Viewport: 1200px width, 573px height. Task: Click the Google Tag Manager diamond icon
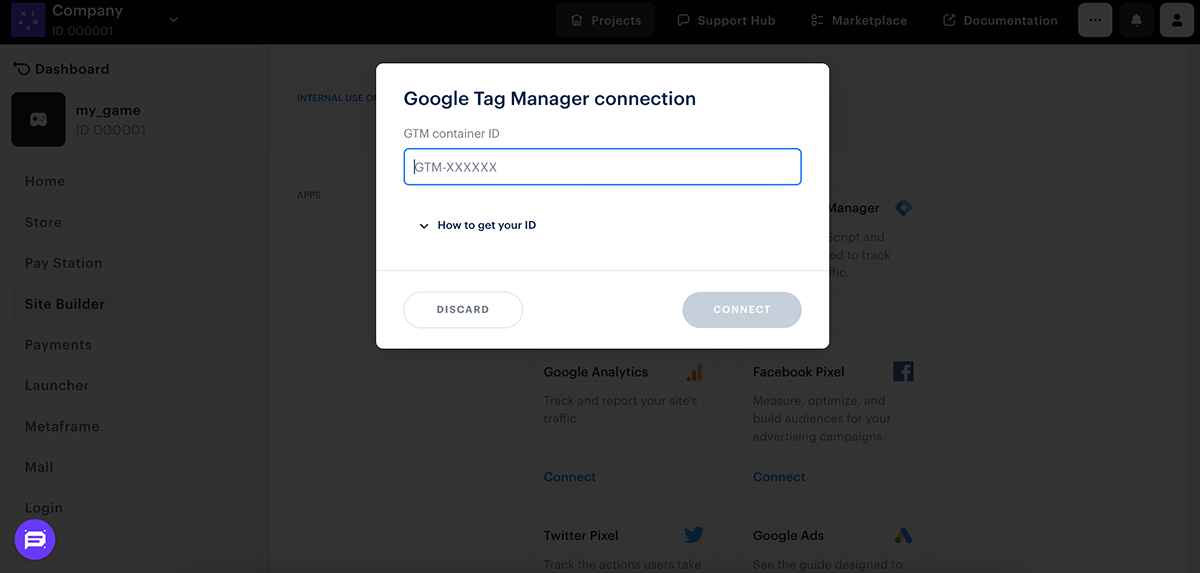tap(903, 208)
